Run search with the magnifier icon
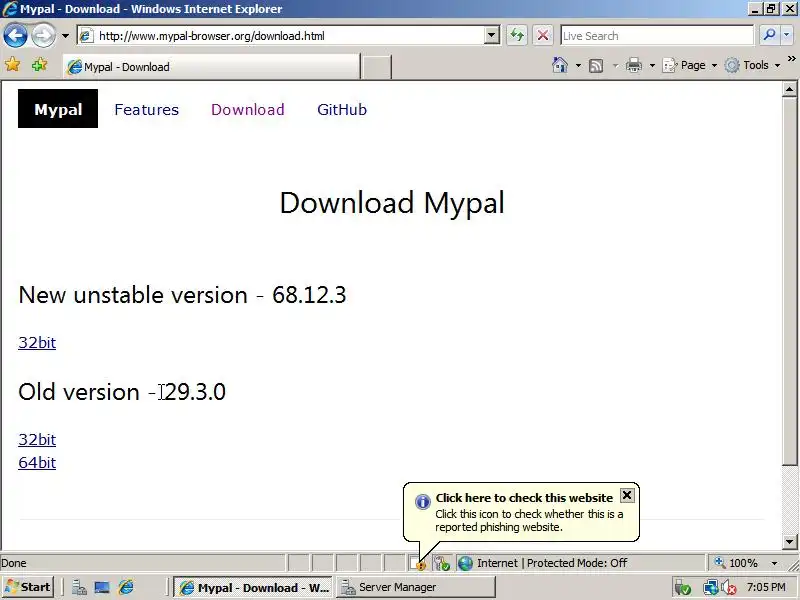This screenshot has height=600, width=800. [x=768, y=35]
